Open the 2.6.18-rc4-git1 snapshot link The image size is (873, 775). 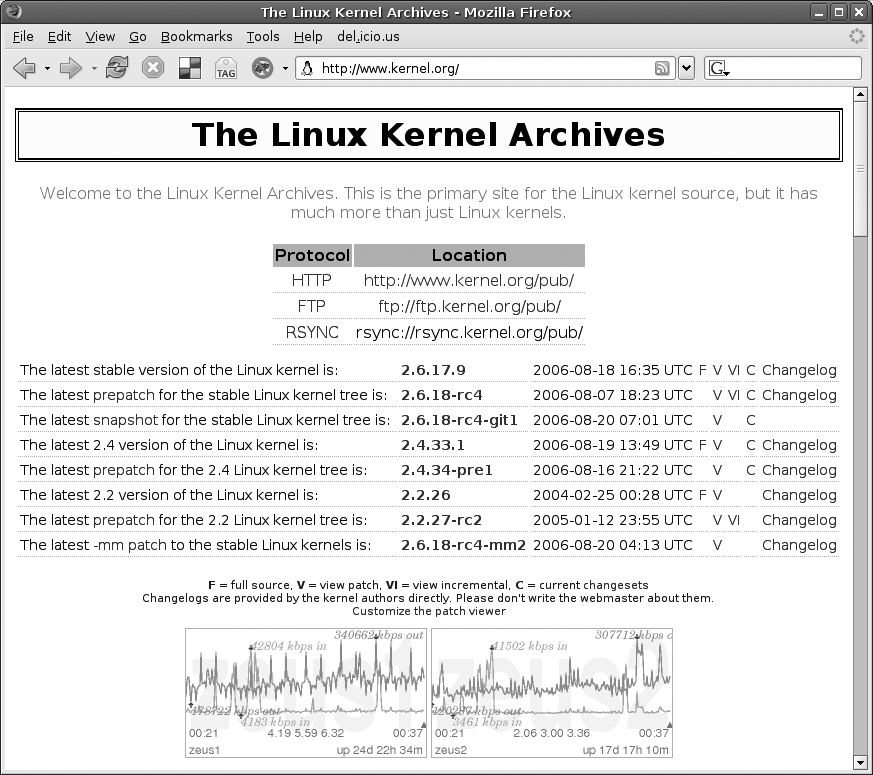pos(459,420)
